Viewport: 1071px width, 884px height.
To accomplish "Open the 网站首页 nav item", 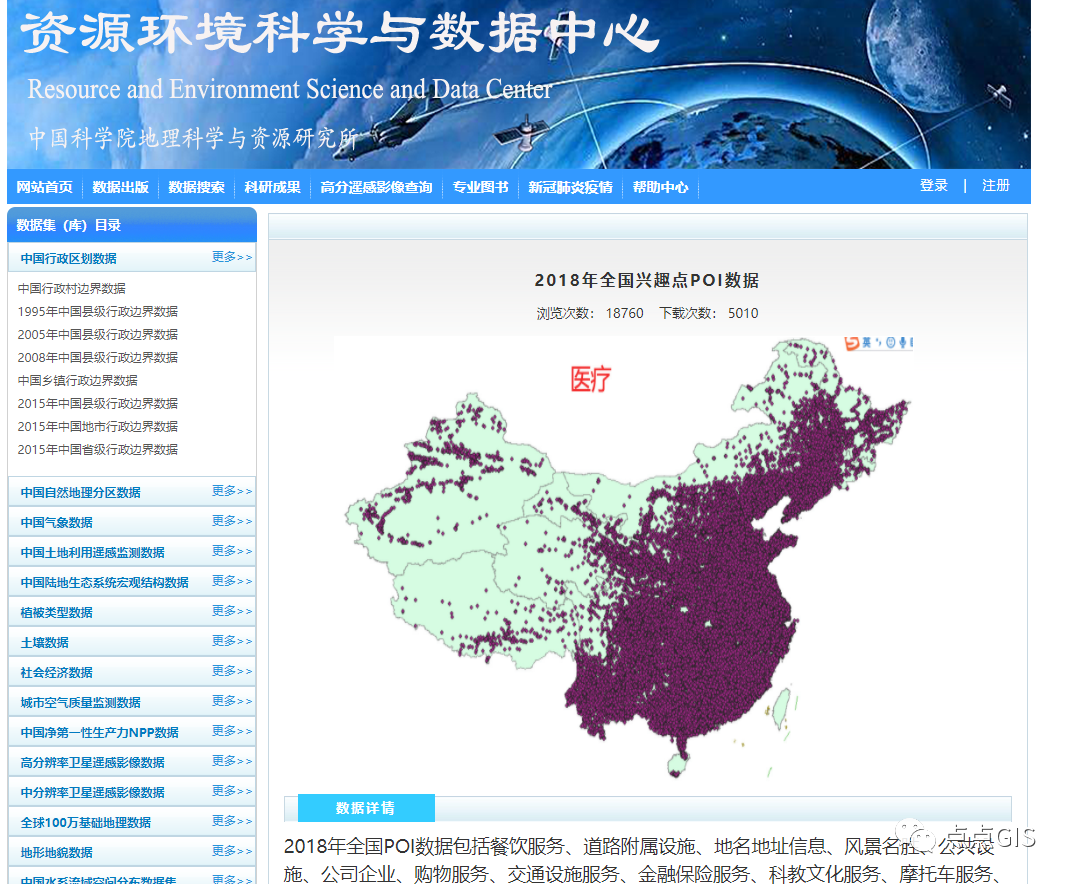I will [44, 187].
